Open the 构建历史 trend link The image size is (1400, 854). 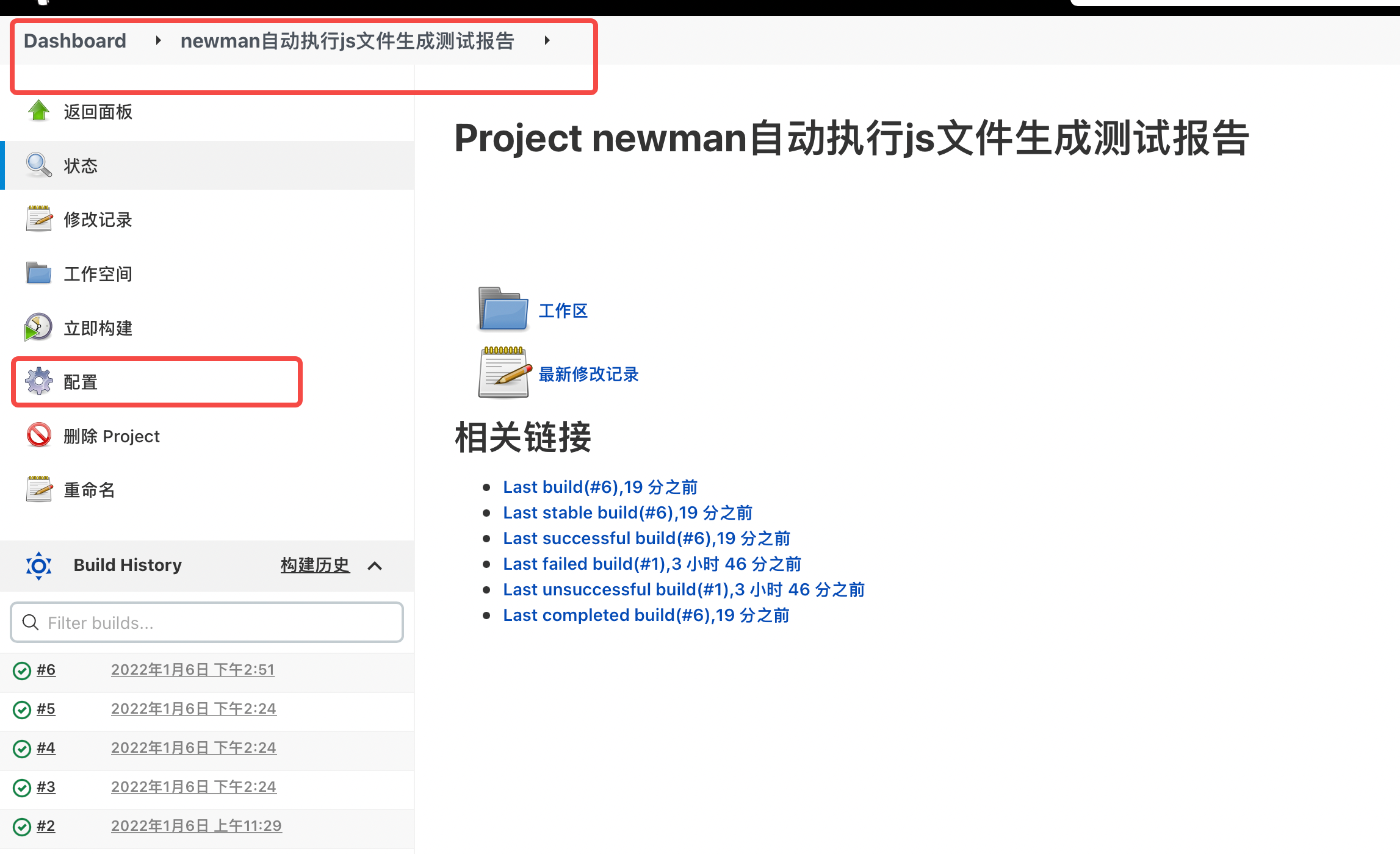tap(315, 565)
